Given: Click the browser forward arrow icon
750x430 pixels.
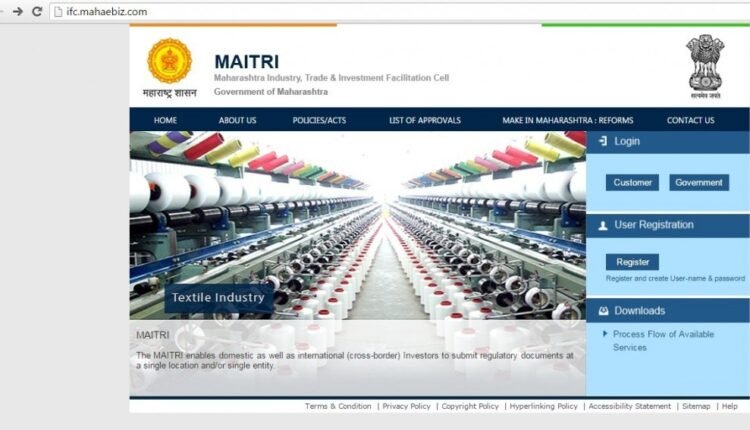Looking at the screenshot, I should coord(17,11).
